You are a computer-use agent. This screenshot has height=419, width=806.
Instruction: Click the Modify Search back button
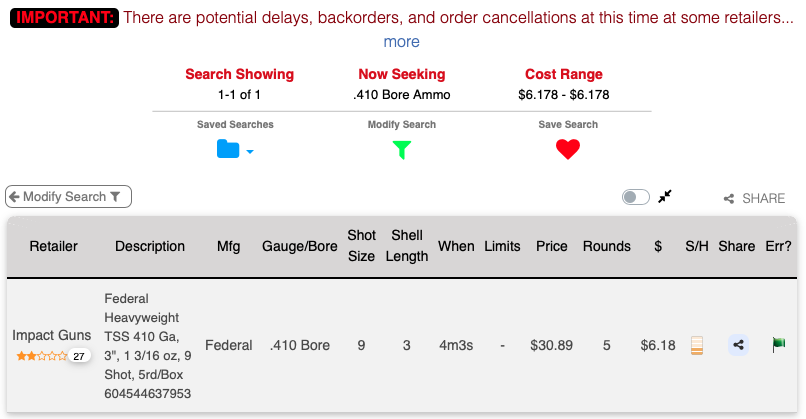point(69,197)
